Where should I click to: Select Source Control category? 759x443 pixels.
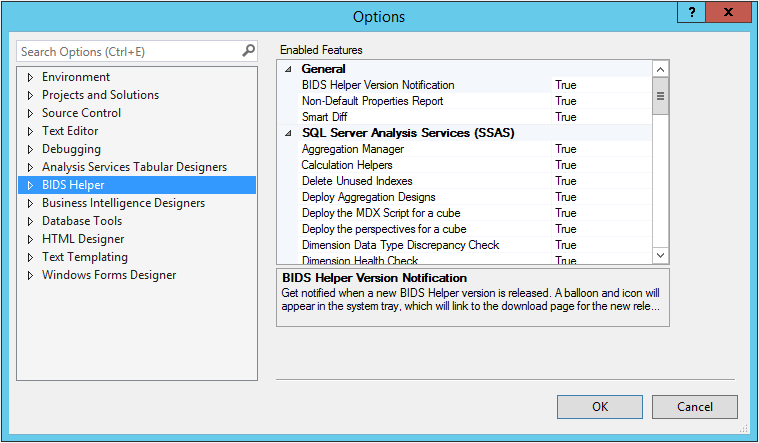pos(81,113)
